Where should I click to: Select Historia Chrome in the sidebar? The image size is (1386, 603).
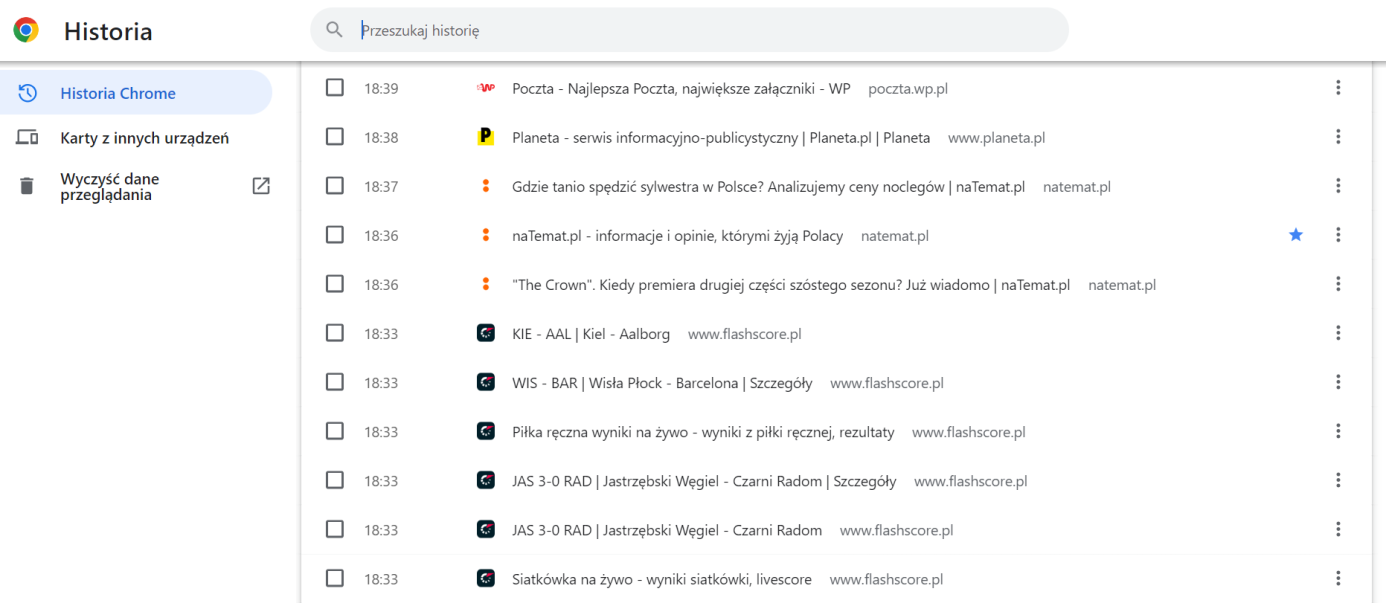point(118,93)
